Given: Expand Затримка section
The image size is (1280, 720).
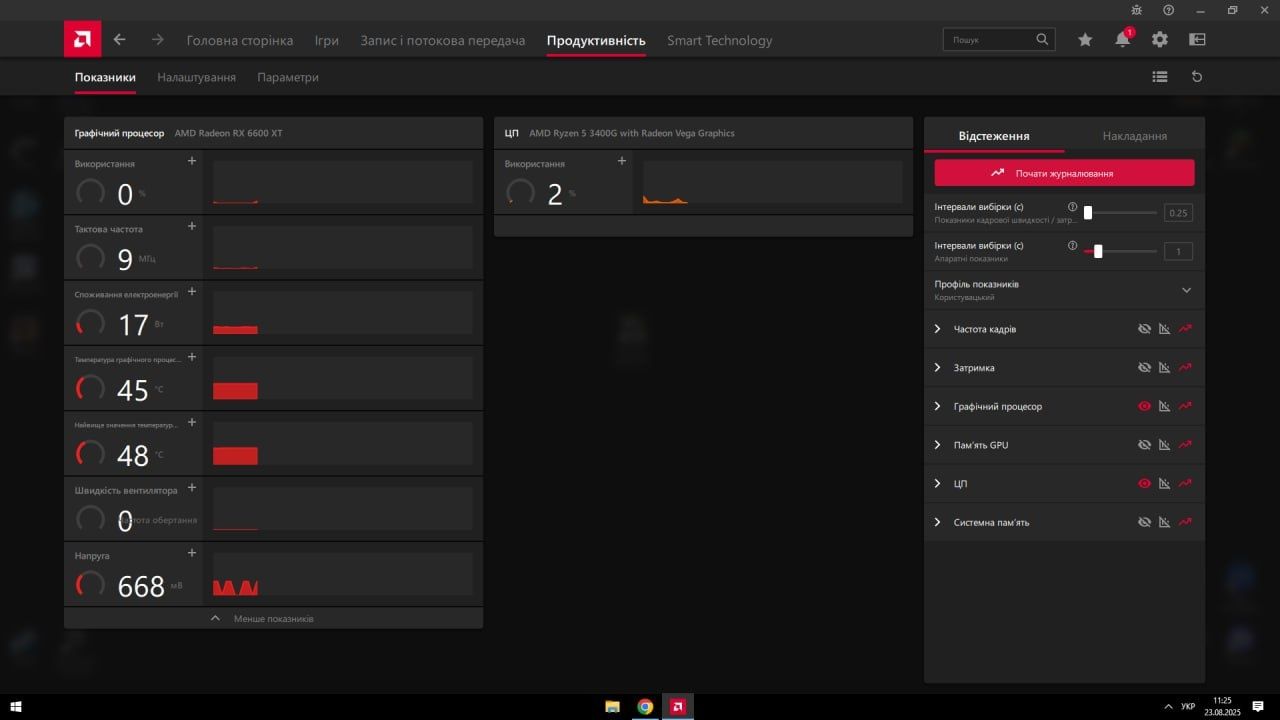Looking at the screenshot, I should point(938,368).
